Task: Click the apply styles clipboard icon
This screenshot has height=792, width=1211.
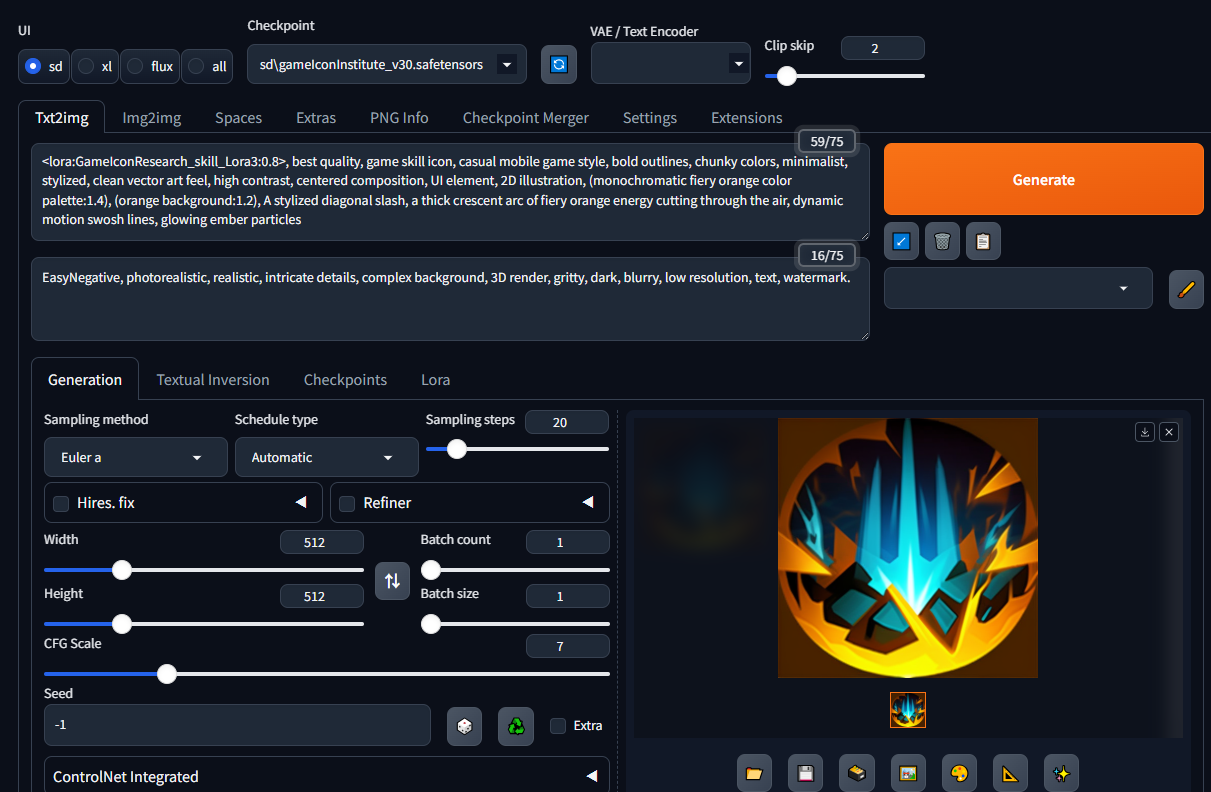Action: tap(983, 241)
